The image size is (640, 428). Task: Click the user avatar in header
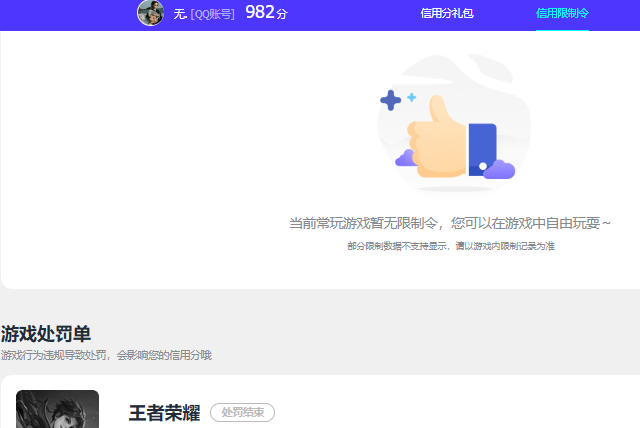[151, 13]
